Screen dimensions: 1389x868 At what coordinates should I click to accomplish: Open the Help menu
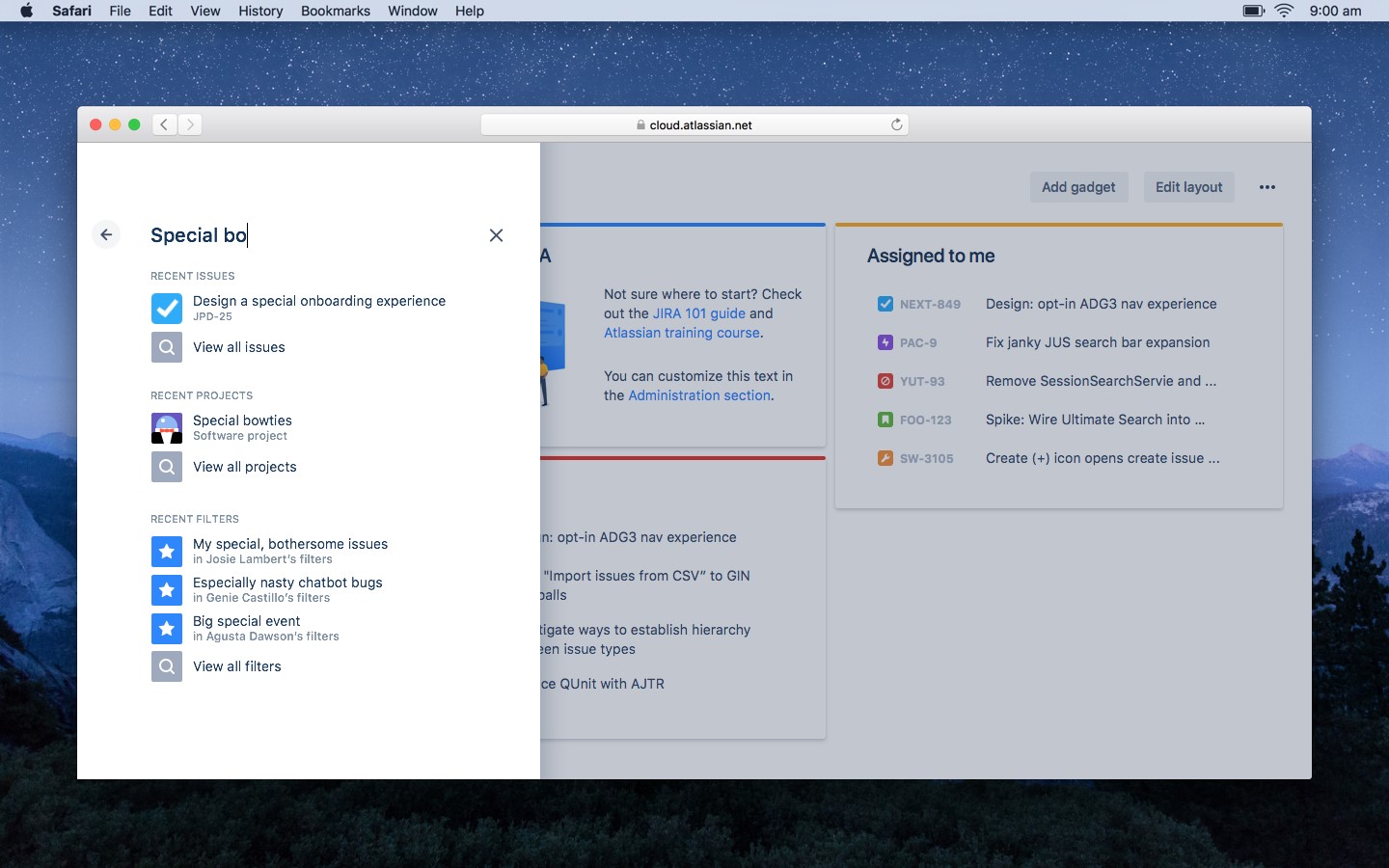coord(470,11)
